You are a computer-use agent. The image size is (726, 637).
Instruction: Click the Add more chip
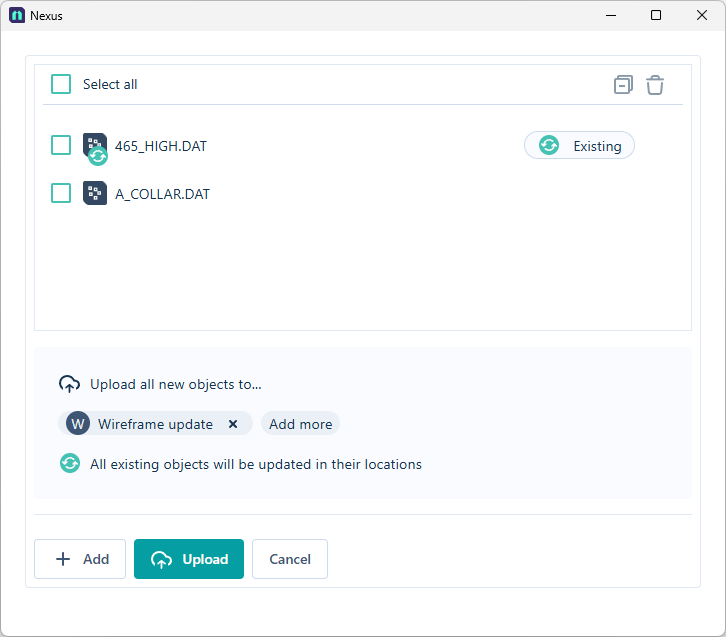click(300, 424)
